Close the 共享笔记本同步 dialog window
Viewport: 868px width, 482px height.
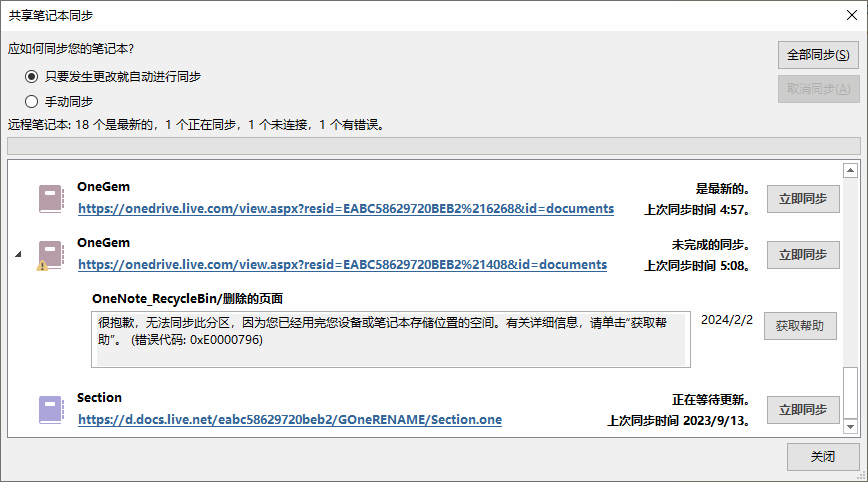point(852,15)
